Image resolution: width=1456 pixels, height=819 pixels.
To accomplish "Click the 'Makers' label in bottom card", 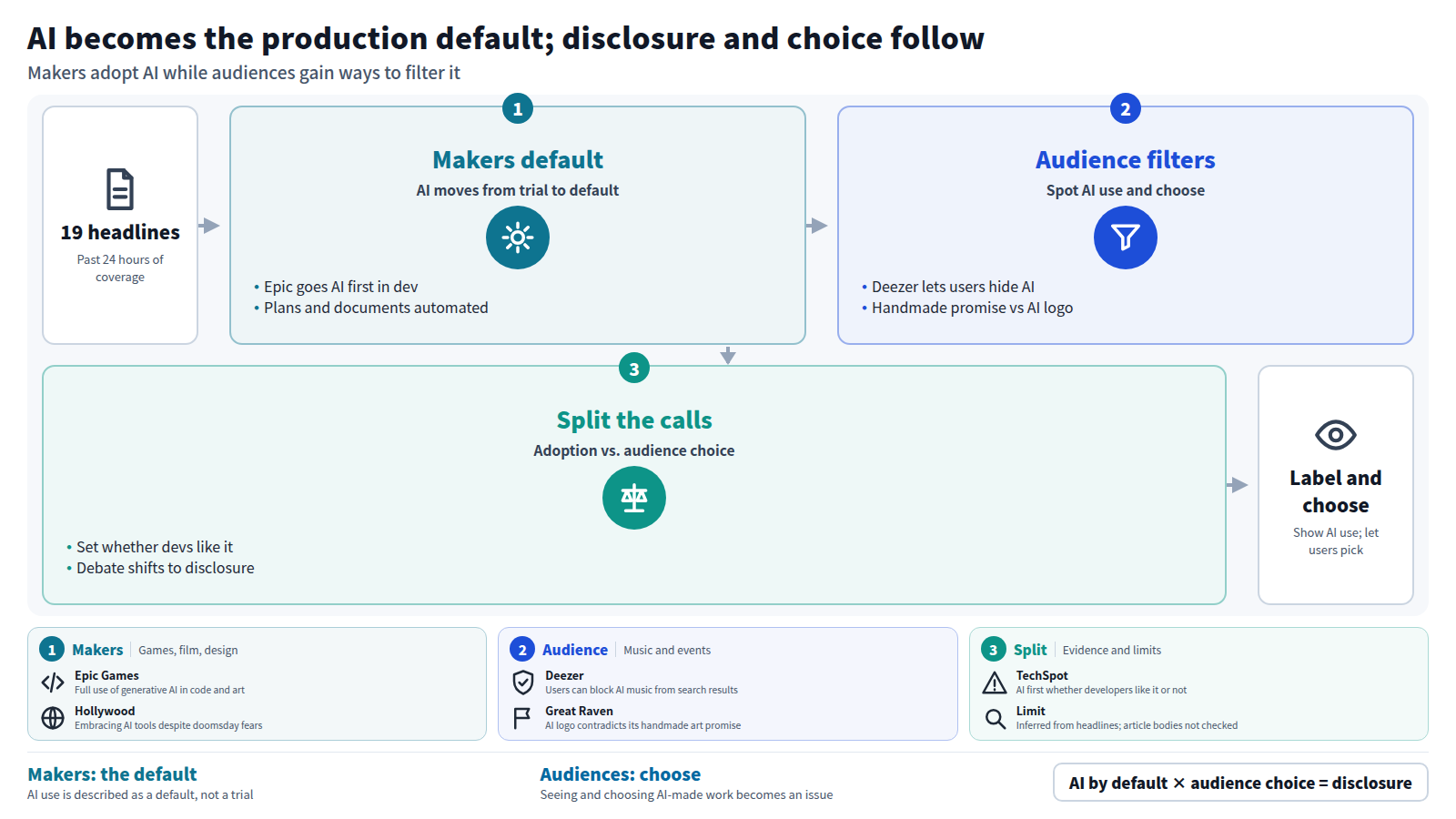I will pyautogui.click(x=97, y=650).
